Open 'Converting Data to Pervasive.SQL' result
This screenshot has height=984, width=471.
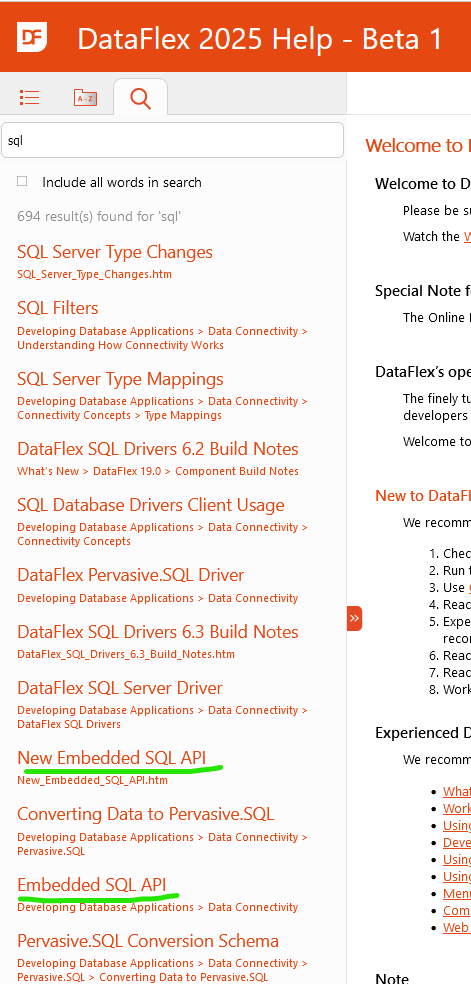point(146,814)
